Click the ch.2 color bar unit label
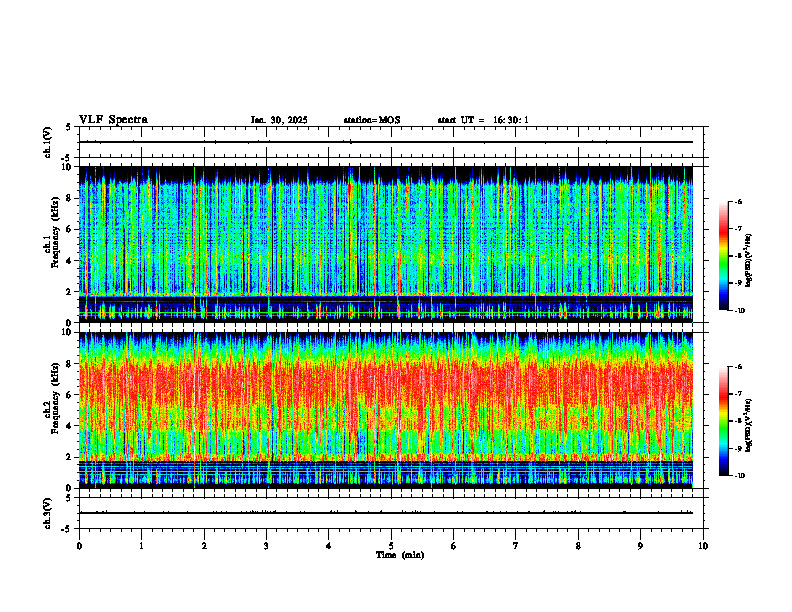792x612 pixels. 748,425
